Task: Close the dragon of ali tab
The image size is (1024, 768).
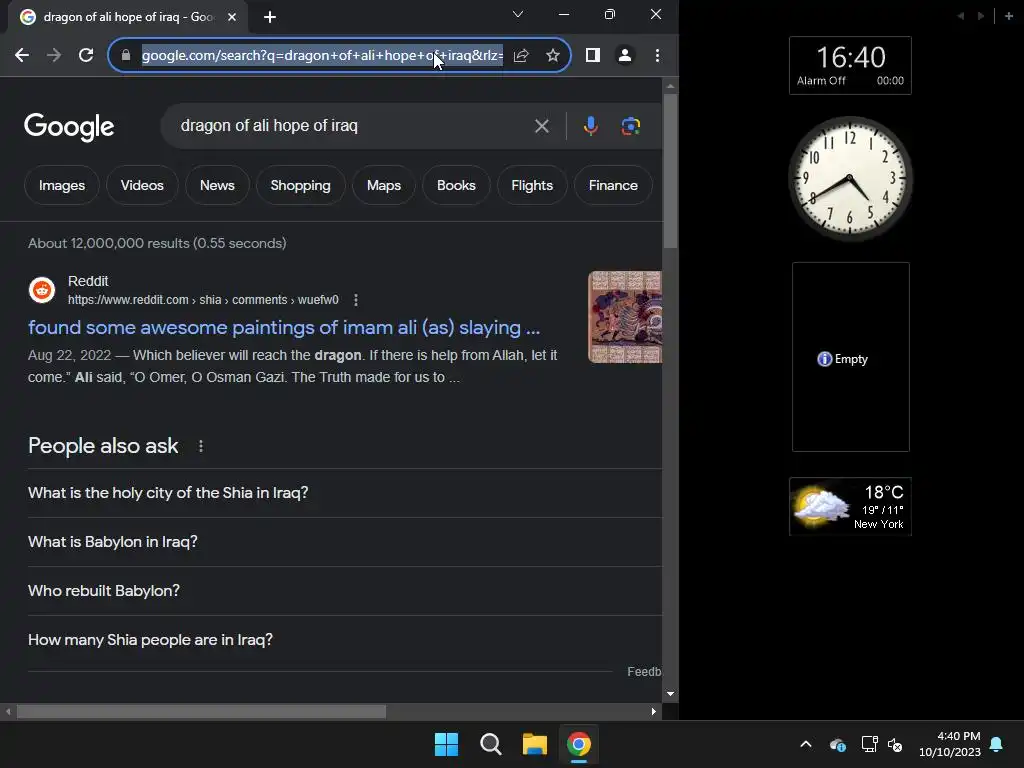Action: [232, 17]
